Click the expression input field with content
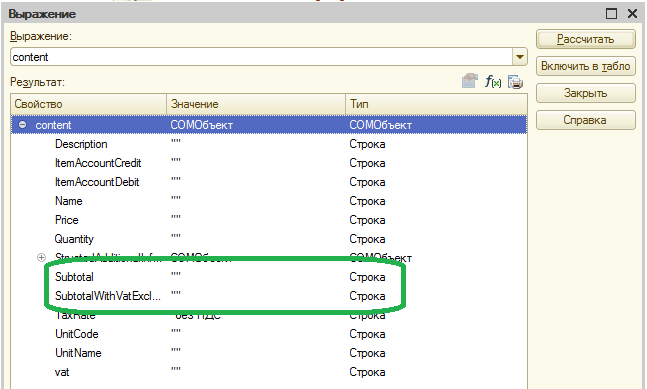 tap(262, 57)
